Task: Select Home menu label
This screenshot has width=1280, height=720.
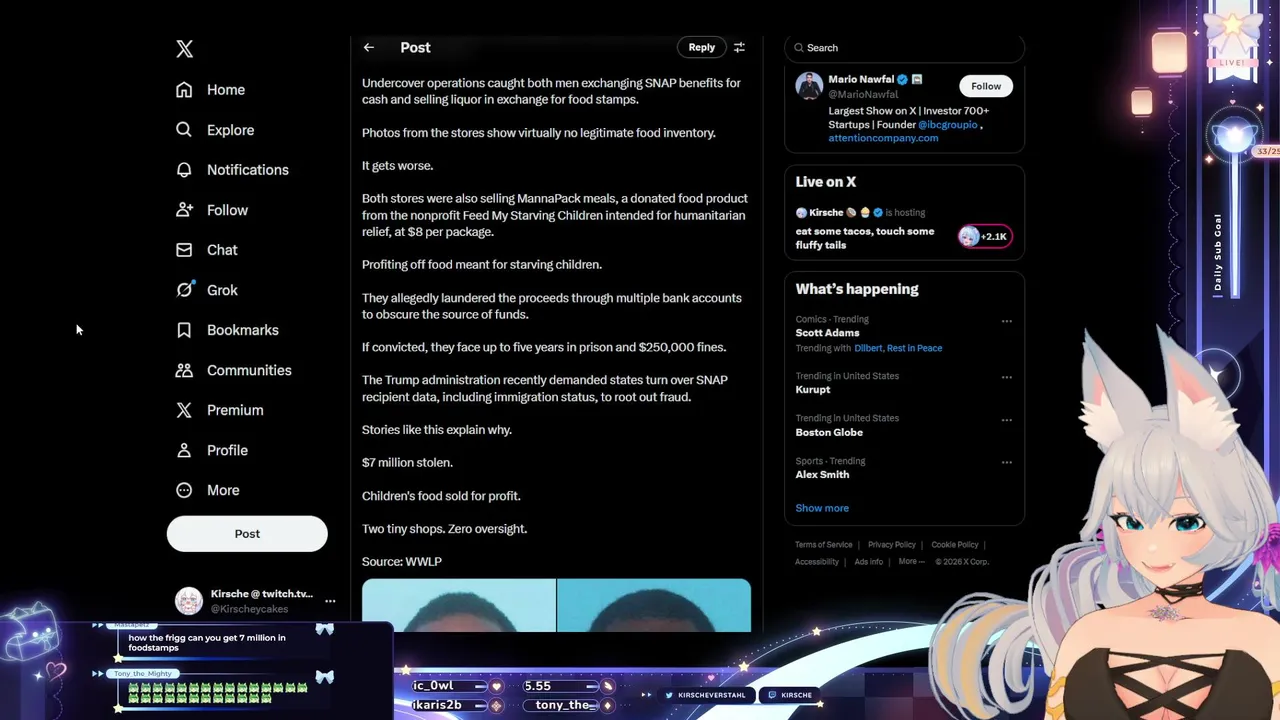Action: pos(226,90)
